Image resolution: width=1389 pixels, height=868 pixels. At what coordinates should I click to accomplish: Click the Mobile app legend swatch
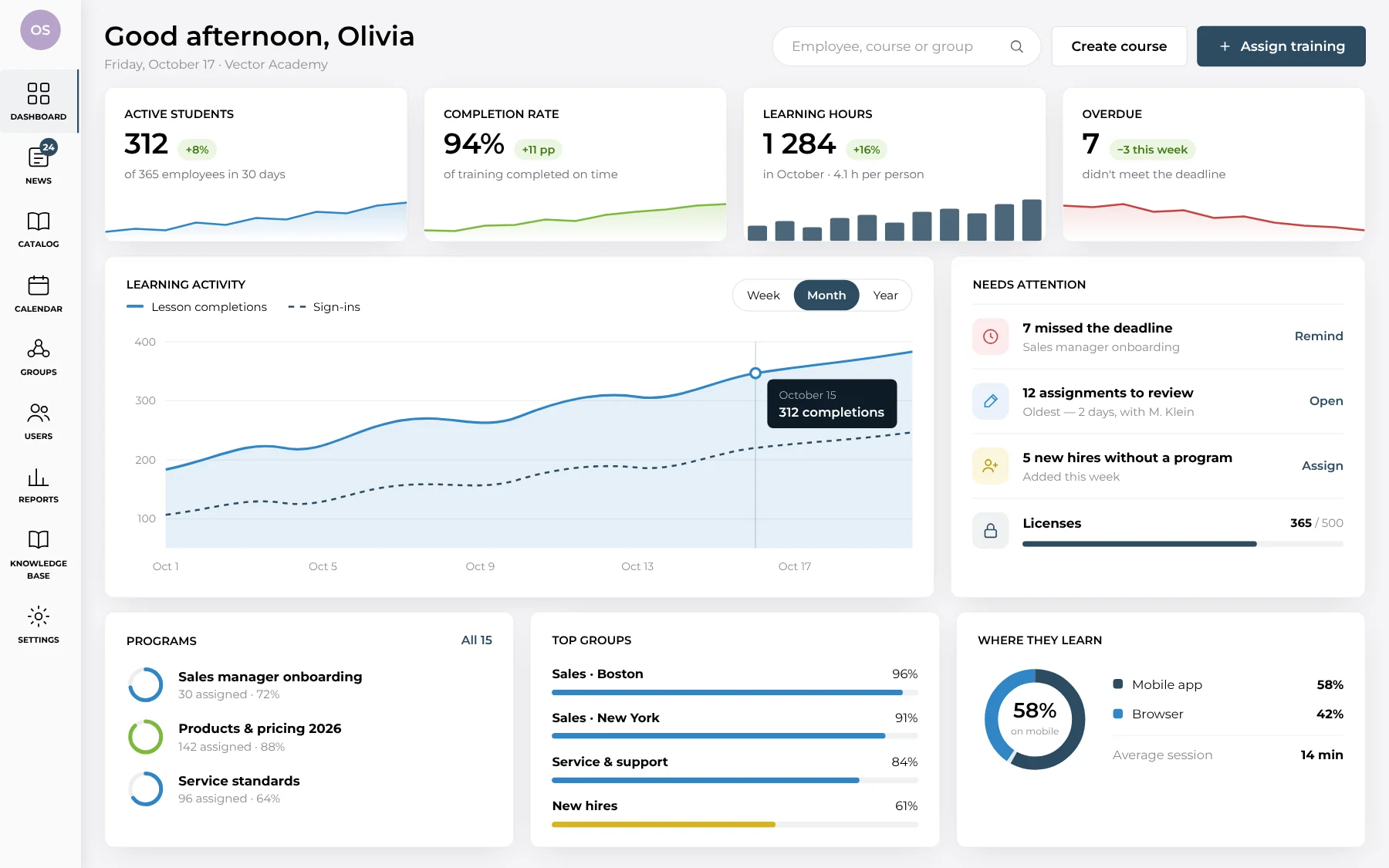1118,684
